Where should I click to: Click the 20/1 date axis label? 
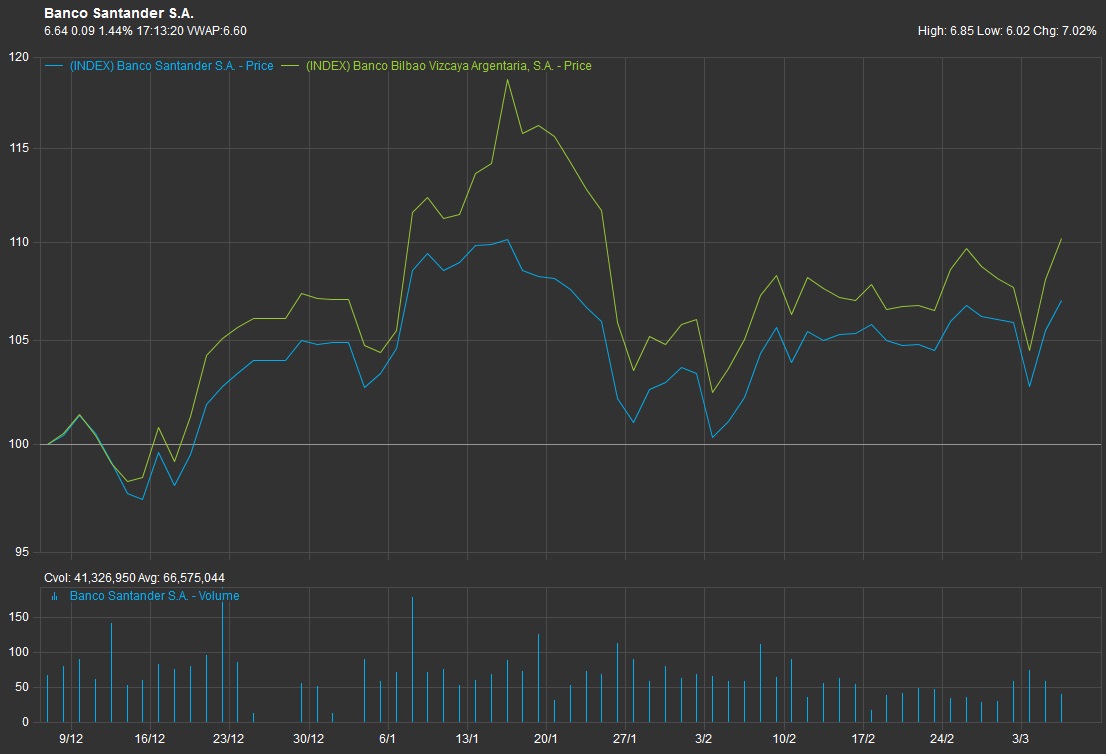(546, 739)
